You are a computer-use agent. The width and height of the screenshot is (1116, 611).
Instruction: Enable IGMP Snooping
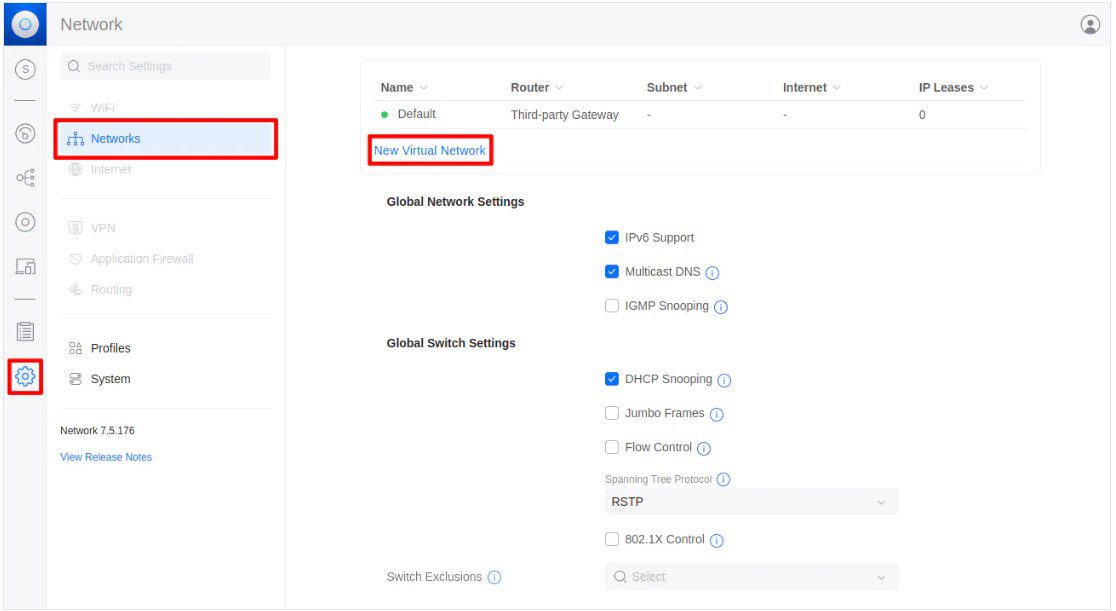tap(612, 306)
